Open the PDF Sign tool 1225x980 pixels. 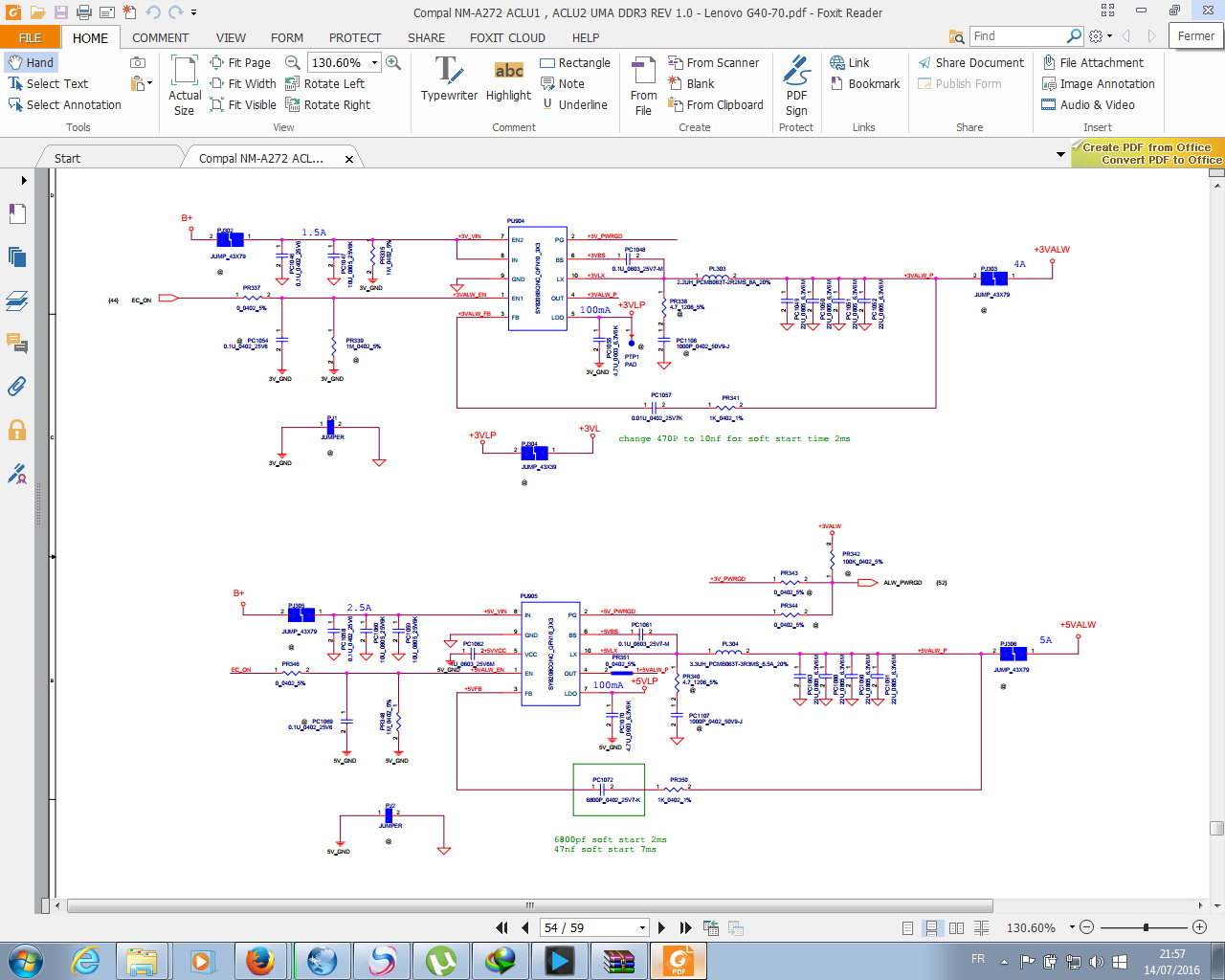pos(795,84)
